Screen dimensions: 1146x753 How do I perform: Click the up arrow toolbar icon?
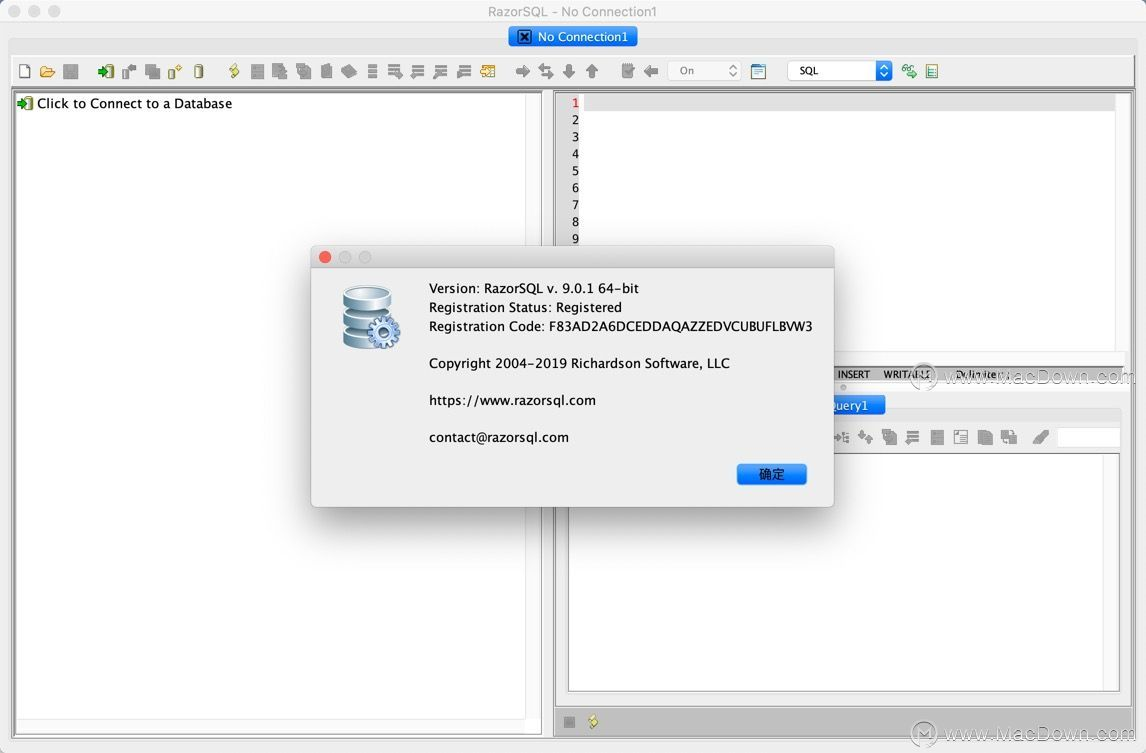(x=592, y=71)
